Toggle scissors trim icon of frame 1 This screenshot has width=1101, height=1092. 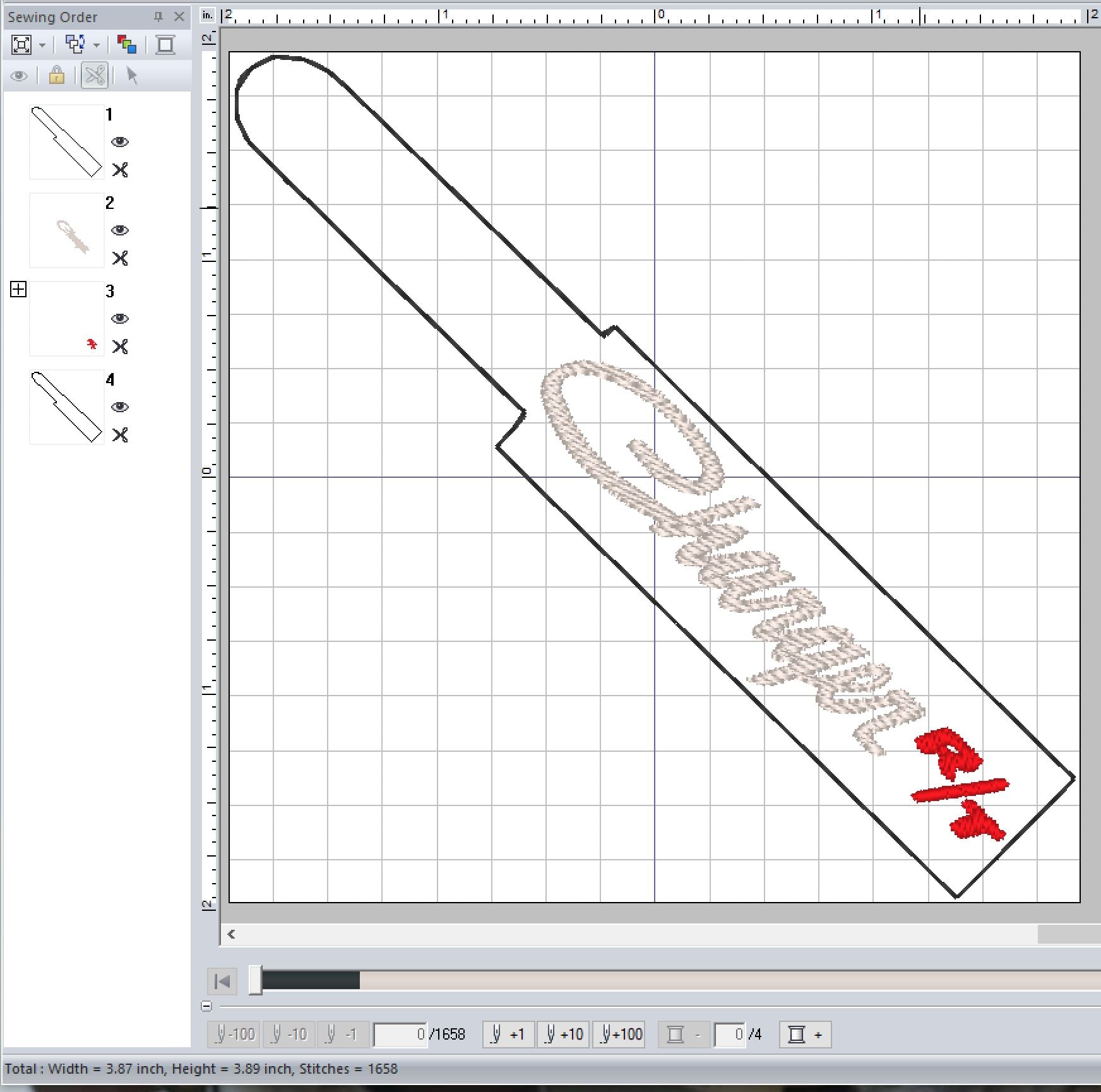[120, 170]
